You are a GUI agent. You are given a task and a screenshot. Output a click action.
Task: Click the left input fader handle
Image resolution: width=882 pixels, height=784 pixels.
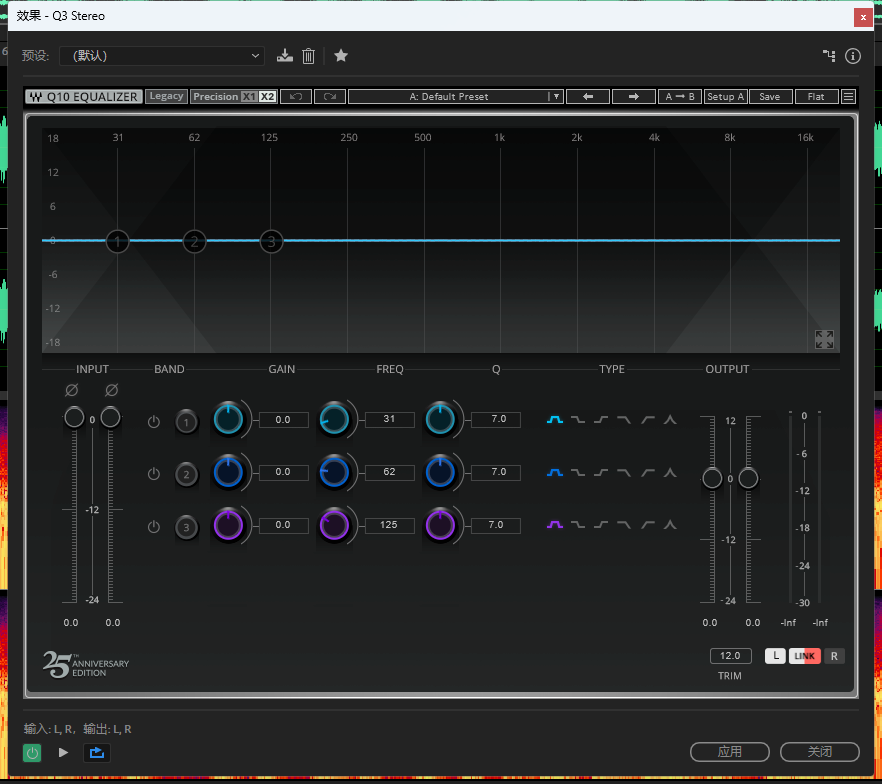point(74,417)
